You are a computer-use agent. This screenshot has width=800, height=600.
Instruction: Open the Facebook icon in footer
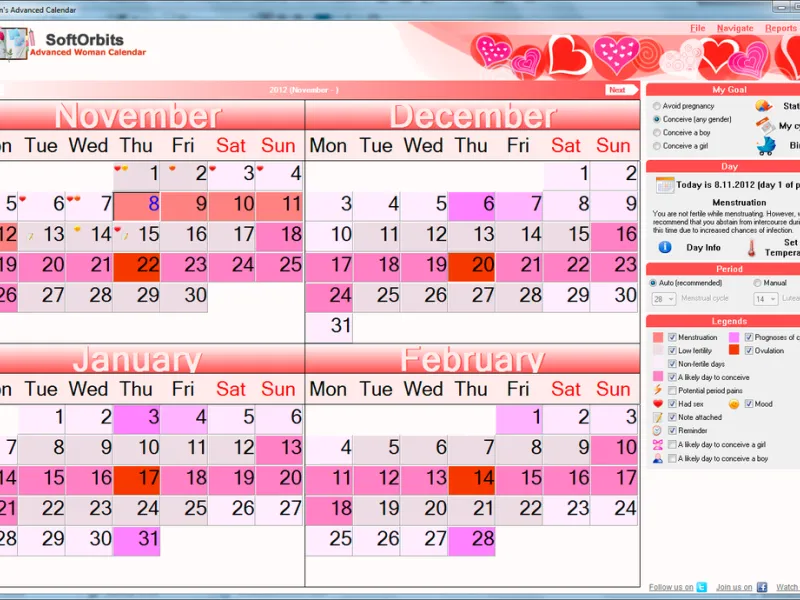tap(762, 587)
